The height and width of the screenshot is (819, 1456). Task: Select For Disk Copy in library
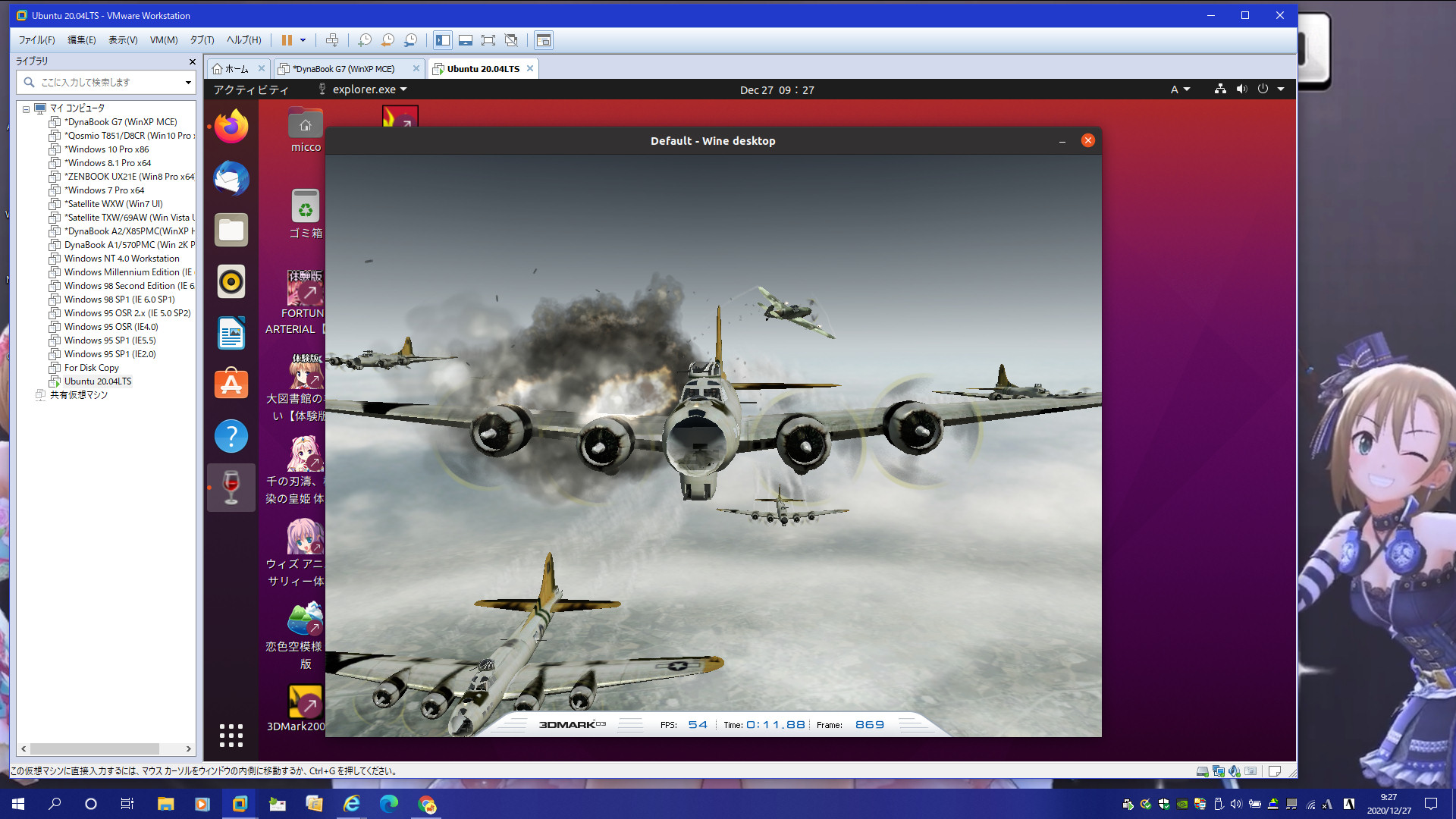tap(91, 368)
